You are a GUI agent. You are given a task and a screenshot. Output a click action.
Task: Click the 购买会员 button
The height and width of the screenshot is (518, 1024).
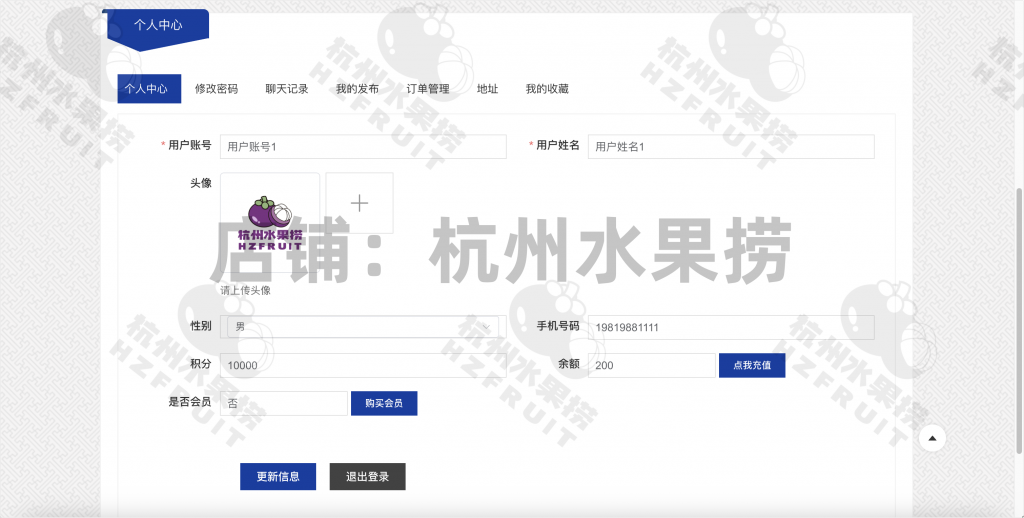(x=384, y=403)
